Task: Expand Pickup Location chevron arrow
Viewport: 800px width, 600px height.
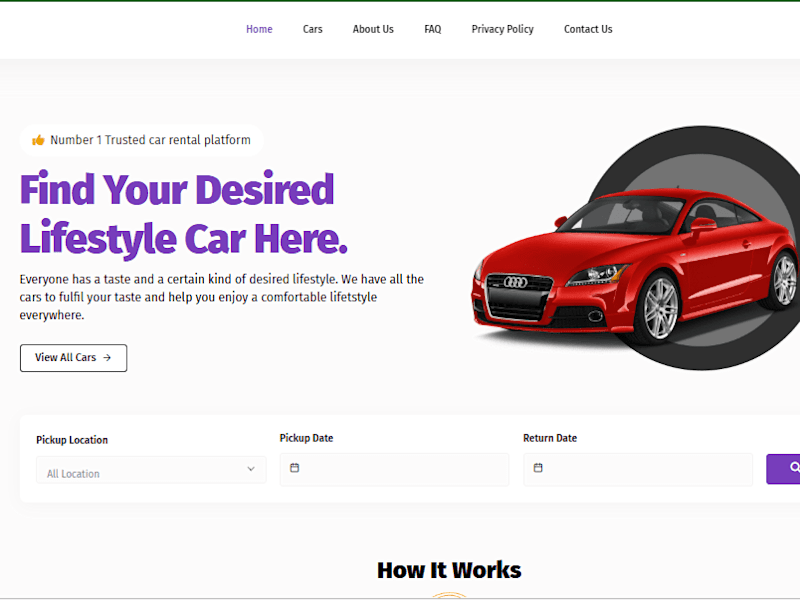Action: point(251,469)
